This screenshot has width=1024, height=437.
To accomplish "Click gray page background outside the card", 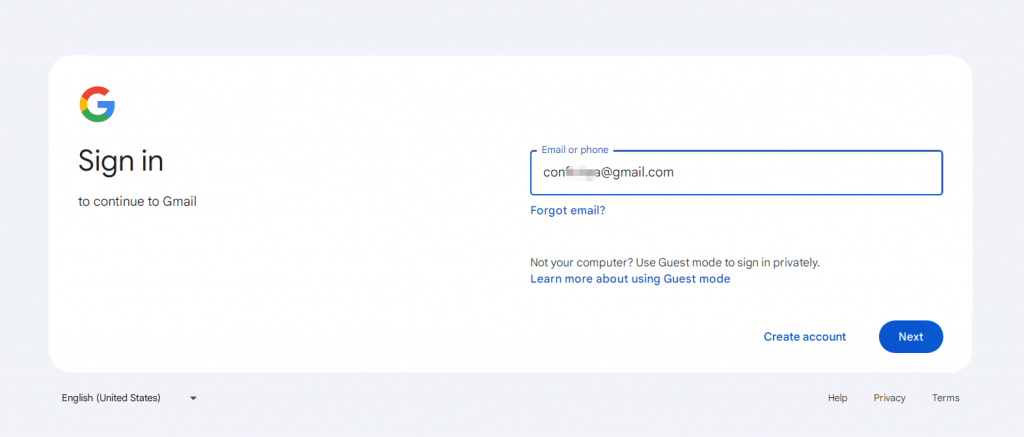I will click(x=512, y=26).
